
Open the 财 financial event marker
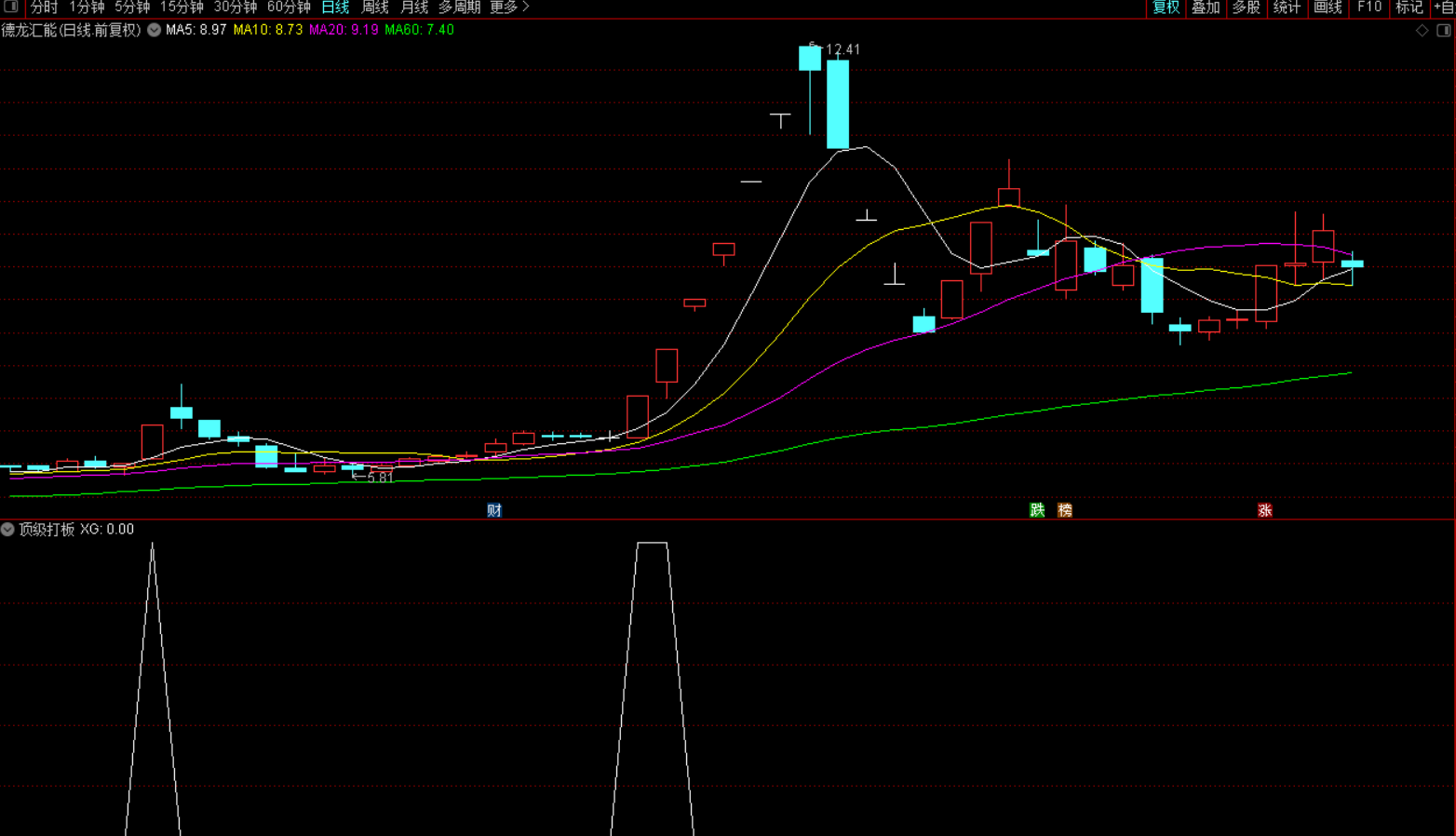(x=494, y=510)
